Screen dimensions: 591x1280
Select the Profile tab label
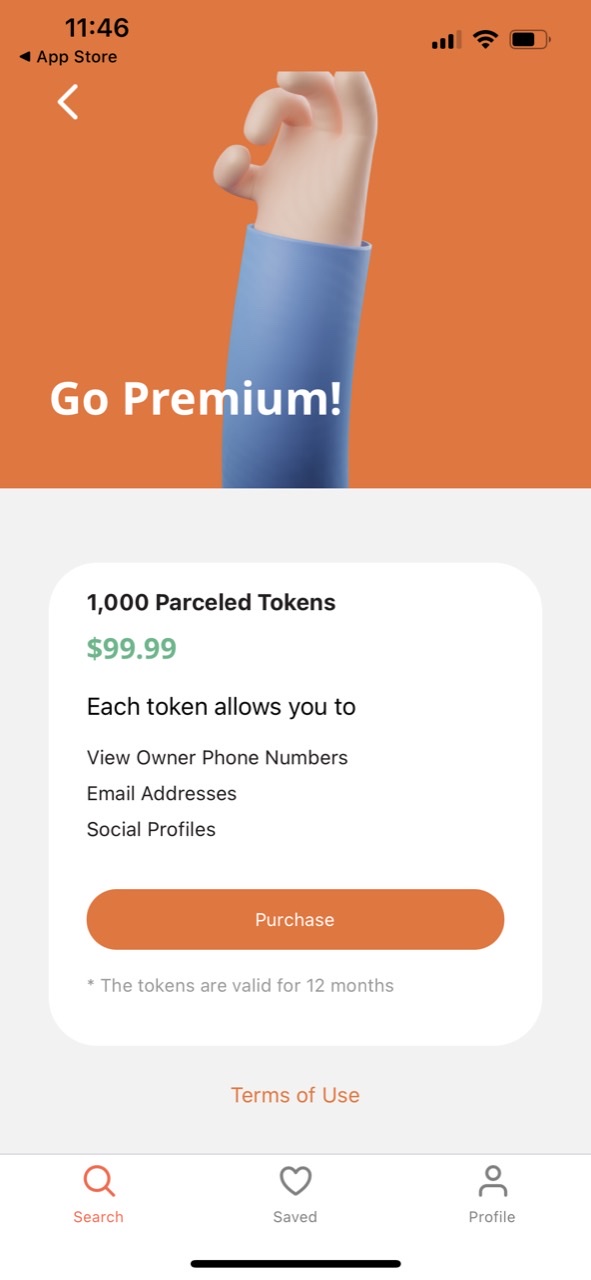[x=492, y=1217]
